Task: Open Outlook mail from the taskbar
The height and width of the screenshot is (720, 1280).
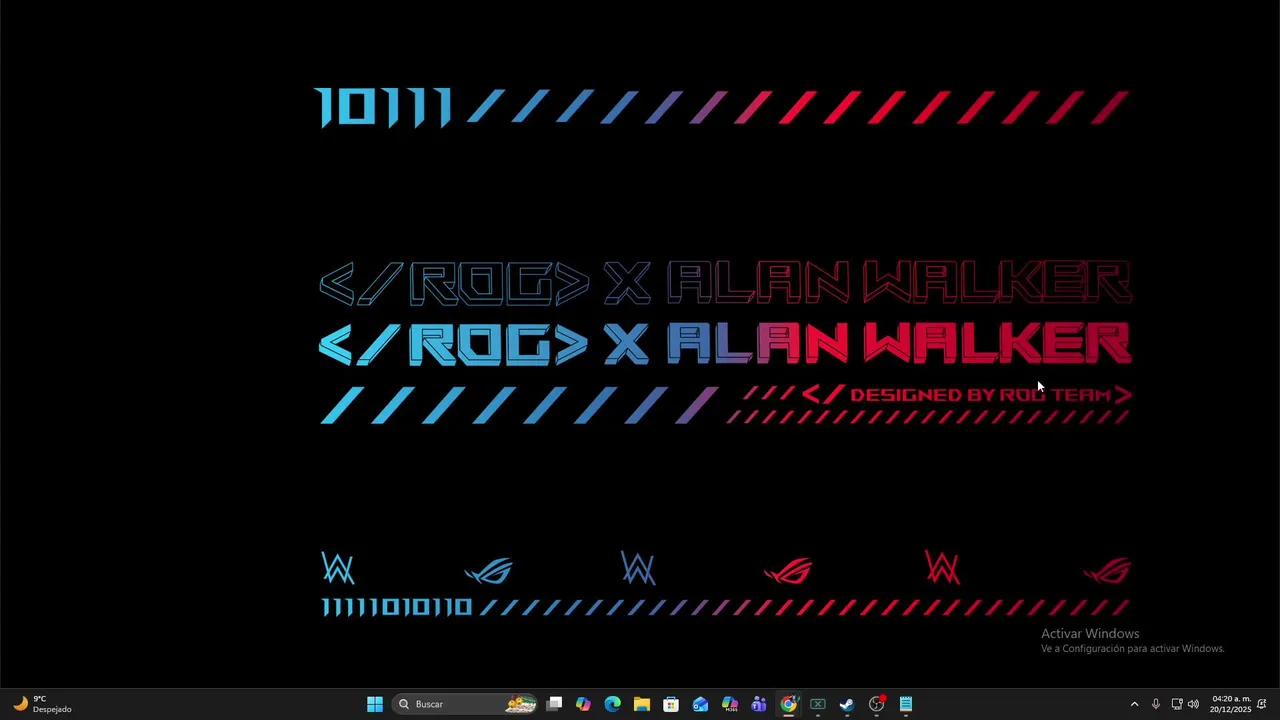Action: point(700,704)
